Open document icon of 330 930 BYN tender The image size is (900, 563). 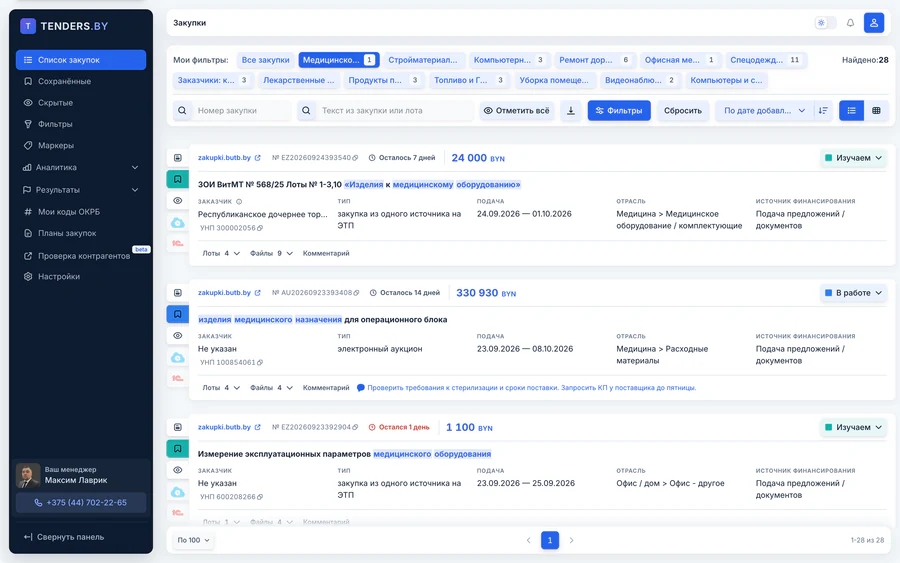(x=177, y=293)
